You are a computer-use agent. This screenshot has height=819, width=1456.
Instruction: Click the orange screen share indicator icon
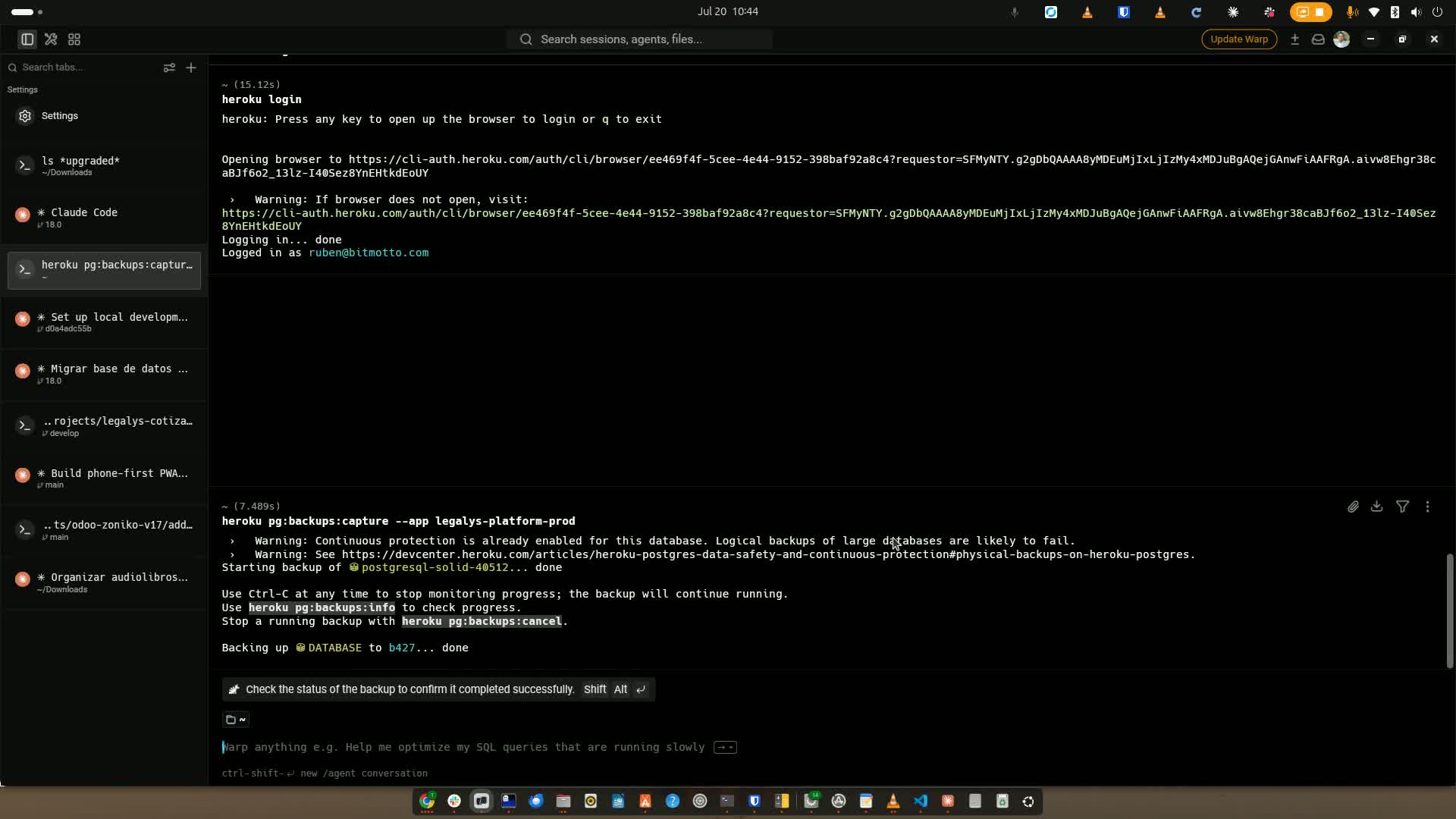click(x=1302, y=12)
